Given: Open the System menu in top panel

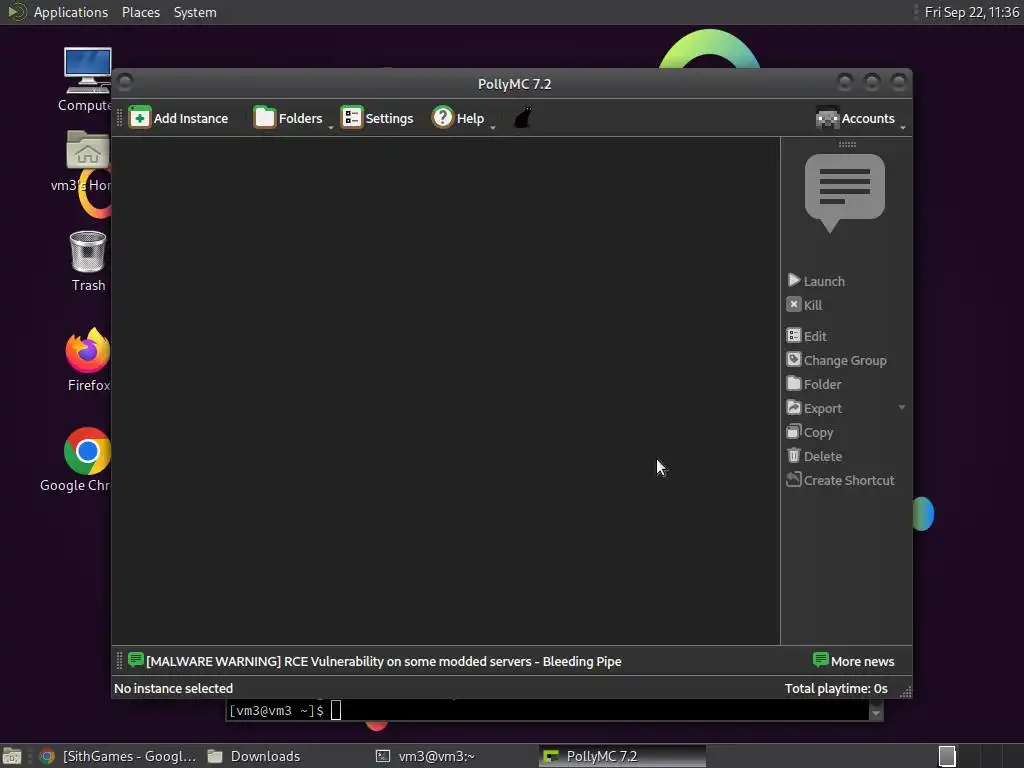Looking at the screenshot, I should 195,12.
